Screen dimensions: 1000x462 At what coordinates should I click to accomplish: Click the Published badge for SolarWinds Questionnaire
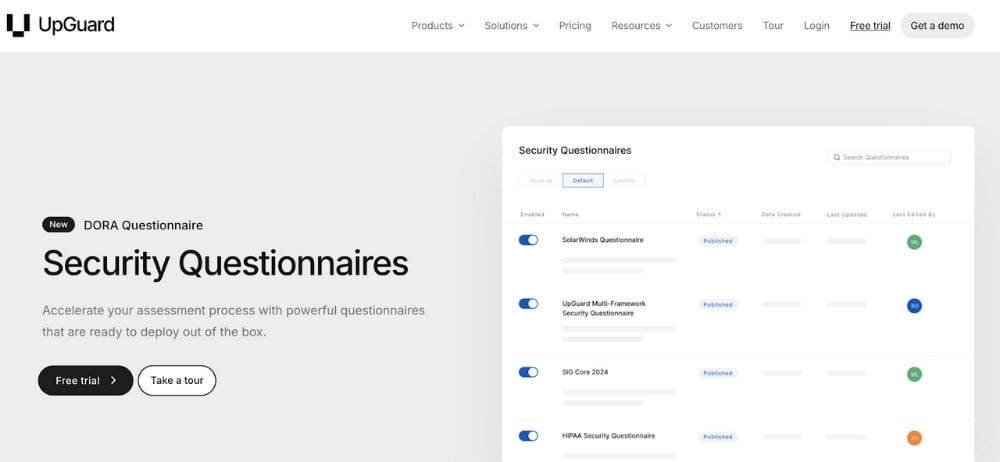(717, 241)
